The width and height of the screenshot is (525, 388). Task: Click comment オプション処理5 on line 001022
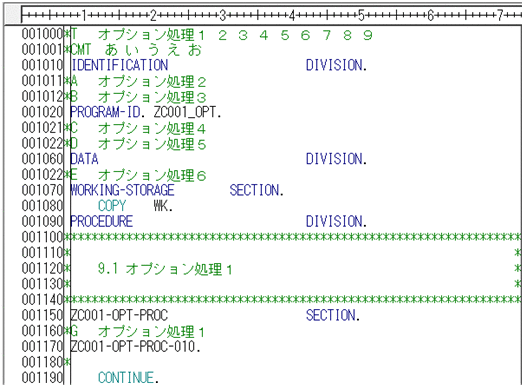click(x=152, y=144)
